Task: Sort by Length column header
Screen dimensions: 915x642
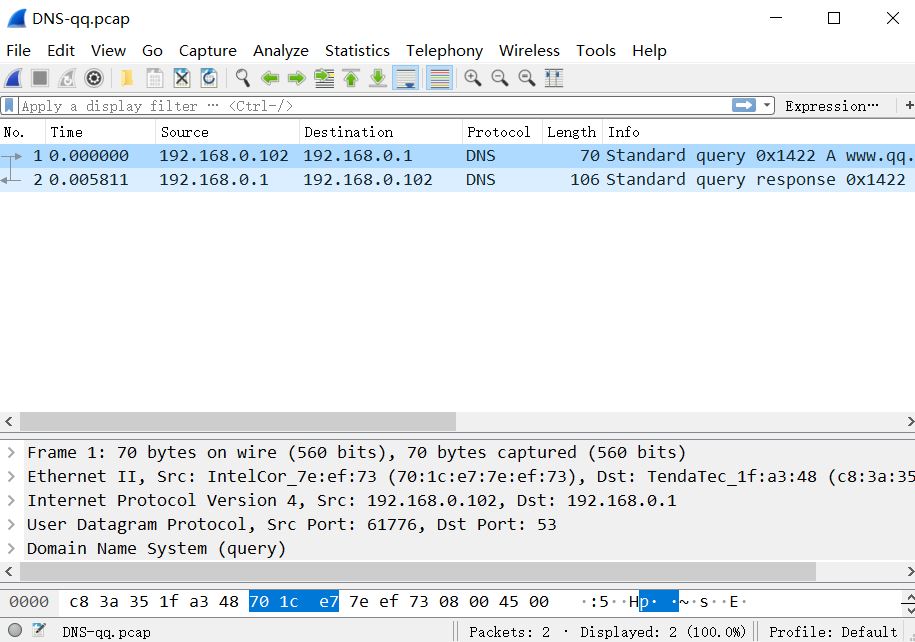Action: 572,132
